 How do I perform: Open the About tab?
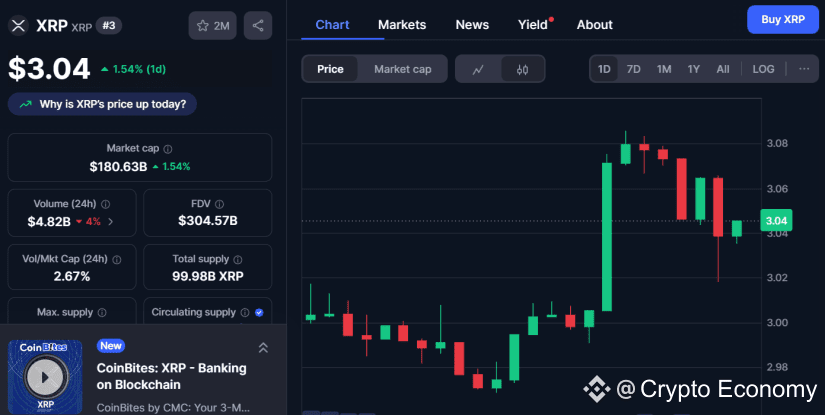[595, 25]
